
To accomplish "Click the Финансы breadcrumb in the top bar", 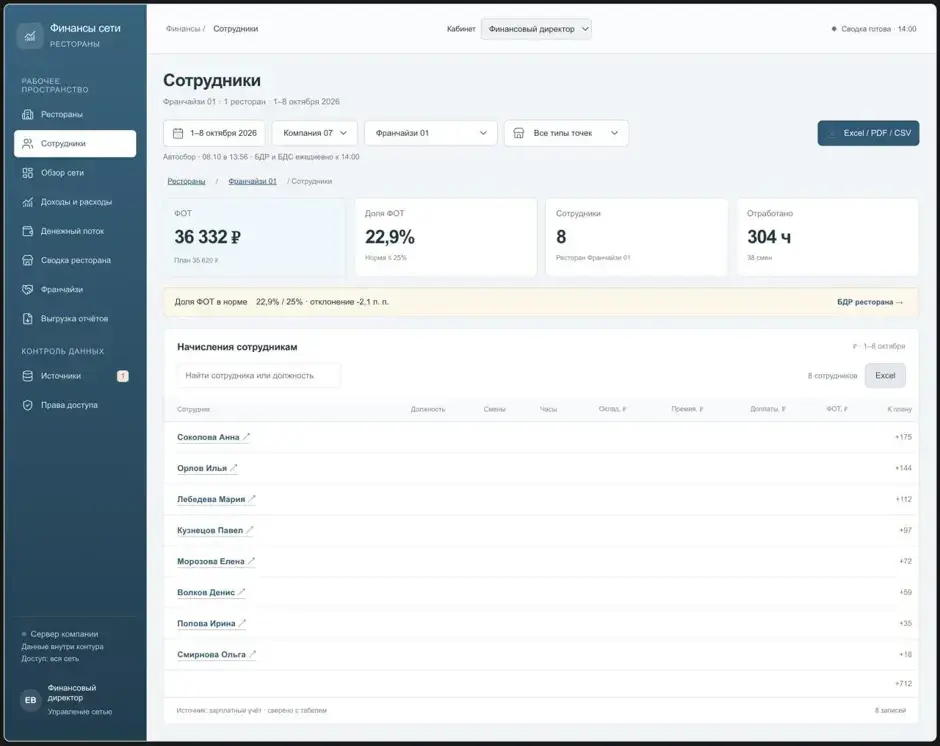I will click(182, 29).
